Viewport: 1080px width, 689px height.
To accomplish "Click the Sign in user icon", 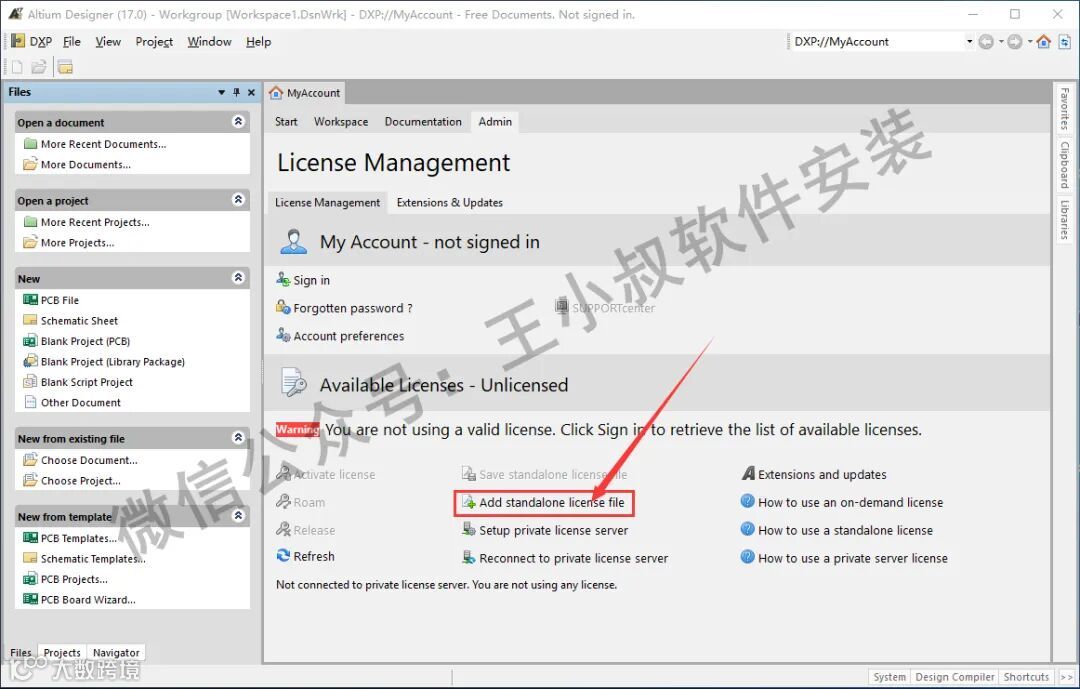I will coord(283,279).
